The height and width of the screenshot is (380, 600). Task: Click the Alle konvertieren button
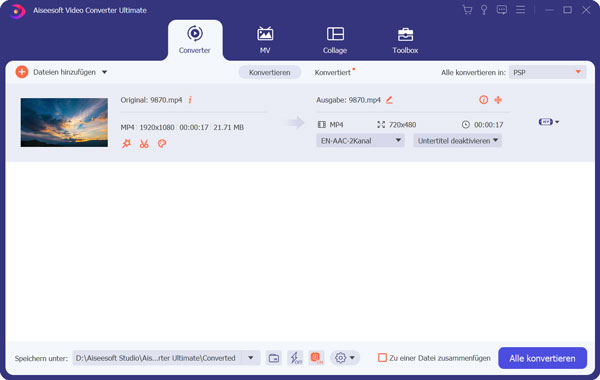click(542, 358)
